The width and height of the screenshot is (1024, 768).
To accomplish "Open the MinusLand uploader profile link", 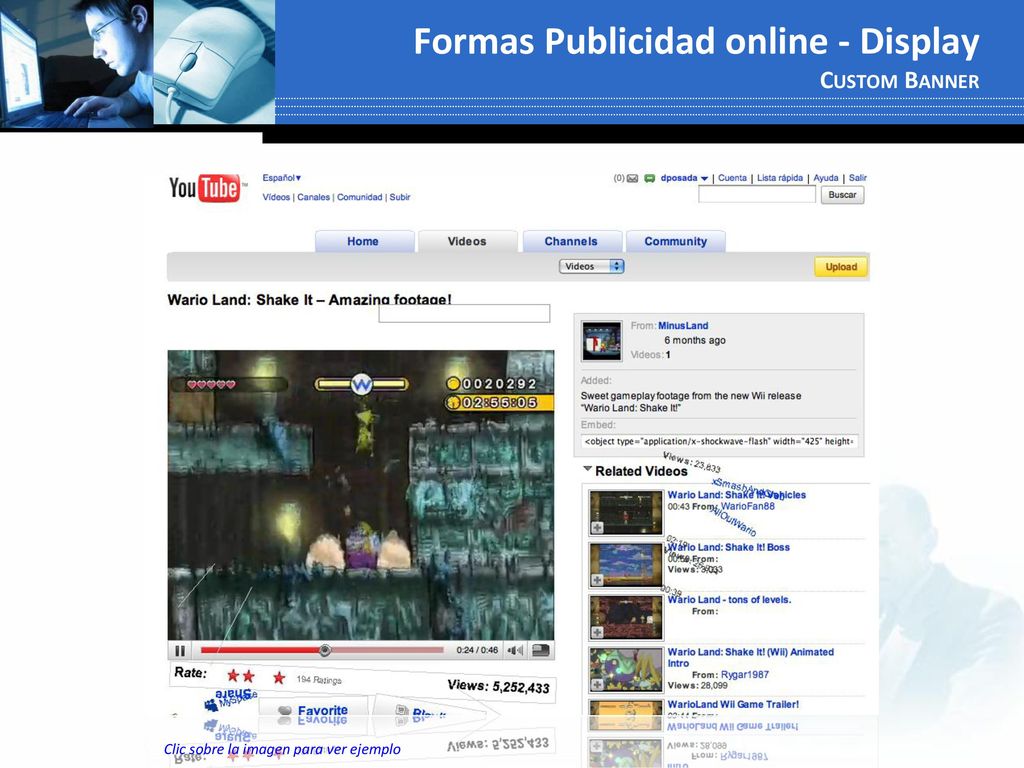I will [x=683, y=325].
